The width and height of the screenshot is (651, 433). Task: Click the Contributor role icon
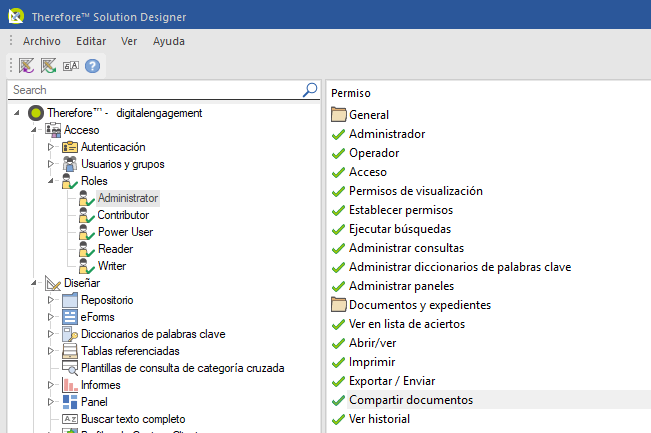click(x=87, y=215)
